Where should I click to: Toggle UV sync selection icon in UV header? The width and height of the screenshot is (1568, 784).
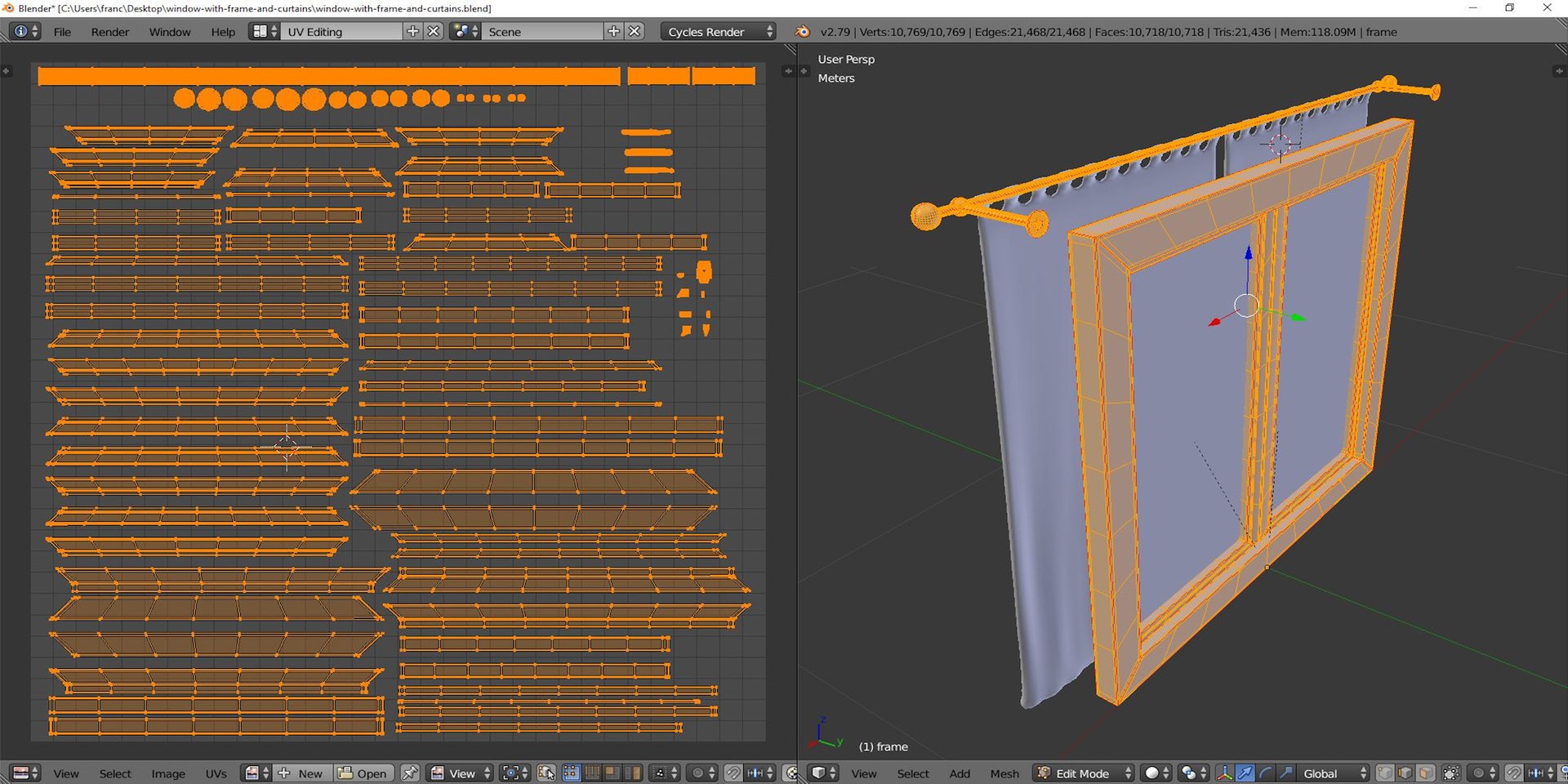point(546,773)
